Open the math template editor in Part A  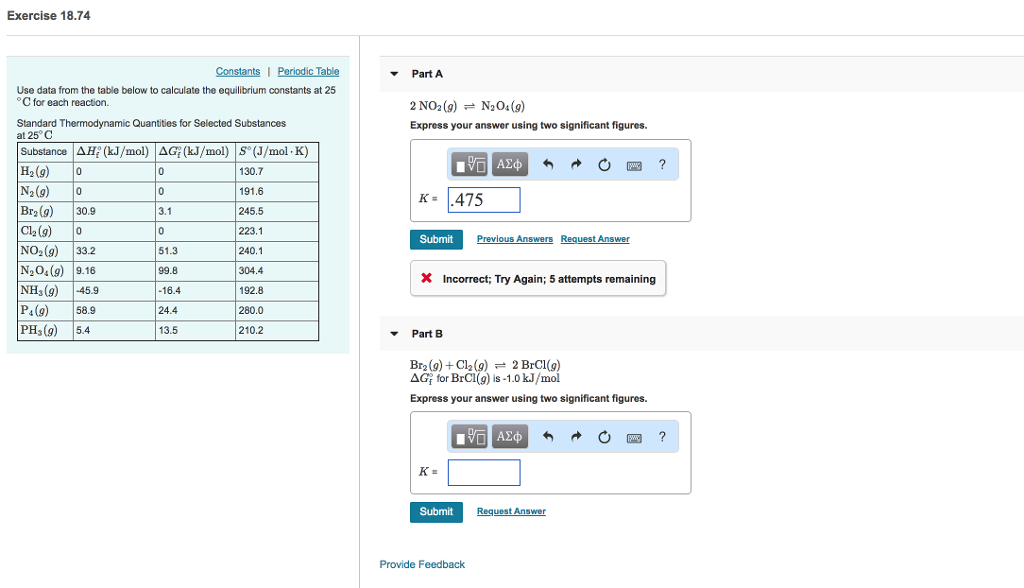470,164
